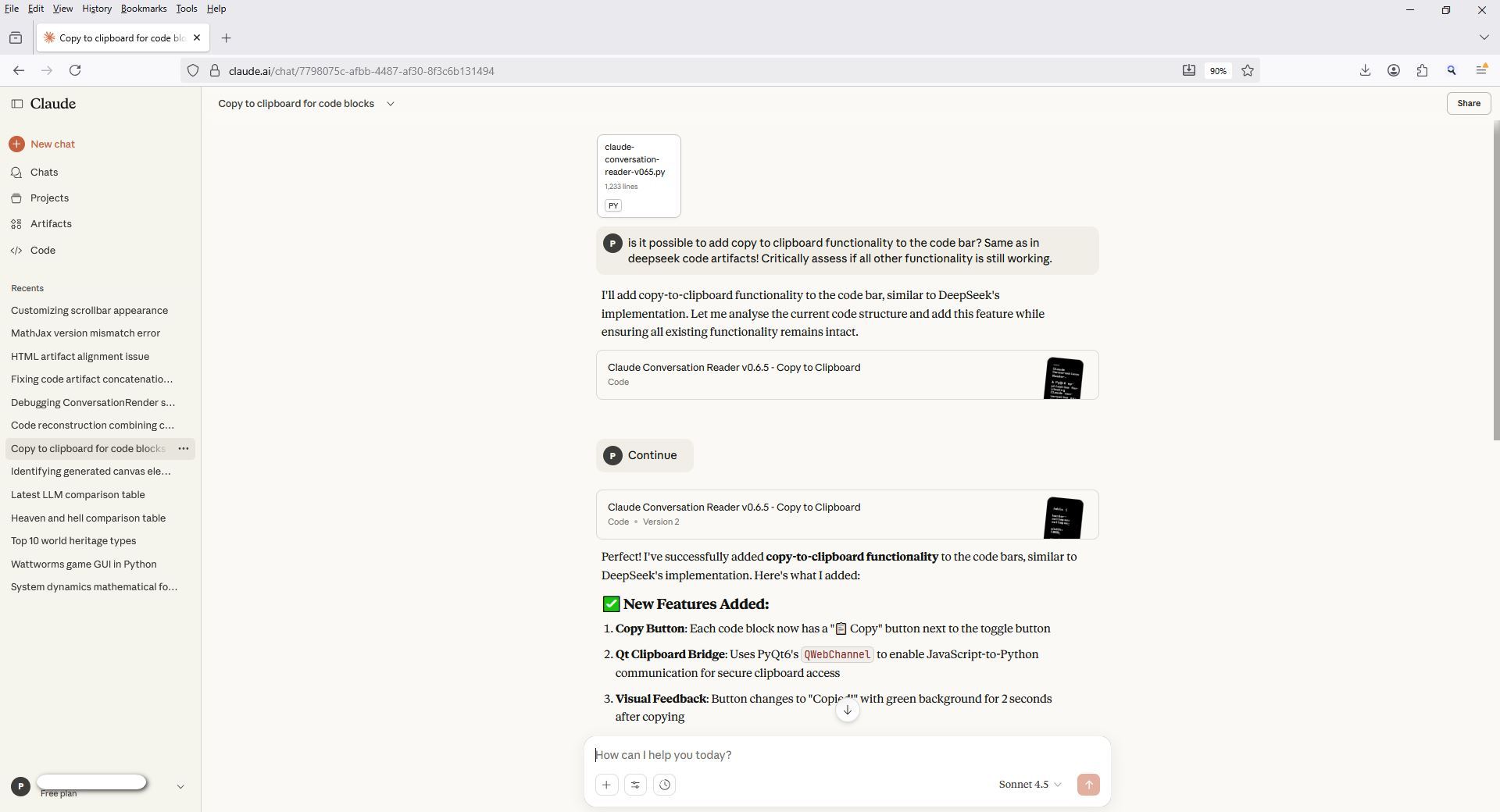The height and width of the screenshot is (812, 1500).
Task: Open the History menu
Action: (96, 9)
